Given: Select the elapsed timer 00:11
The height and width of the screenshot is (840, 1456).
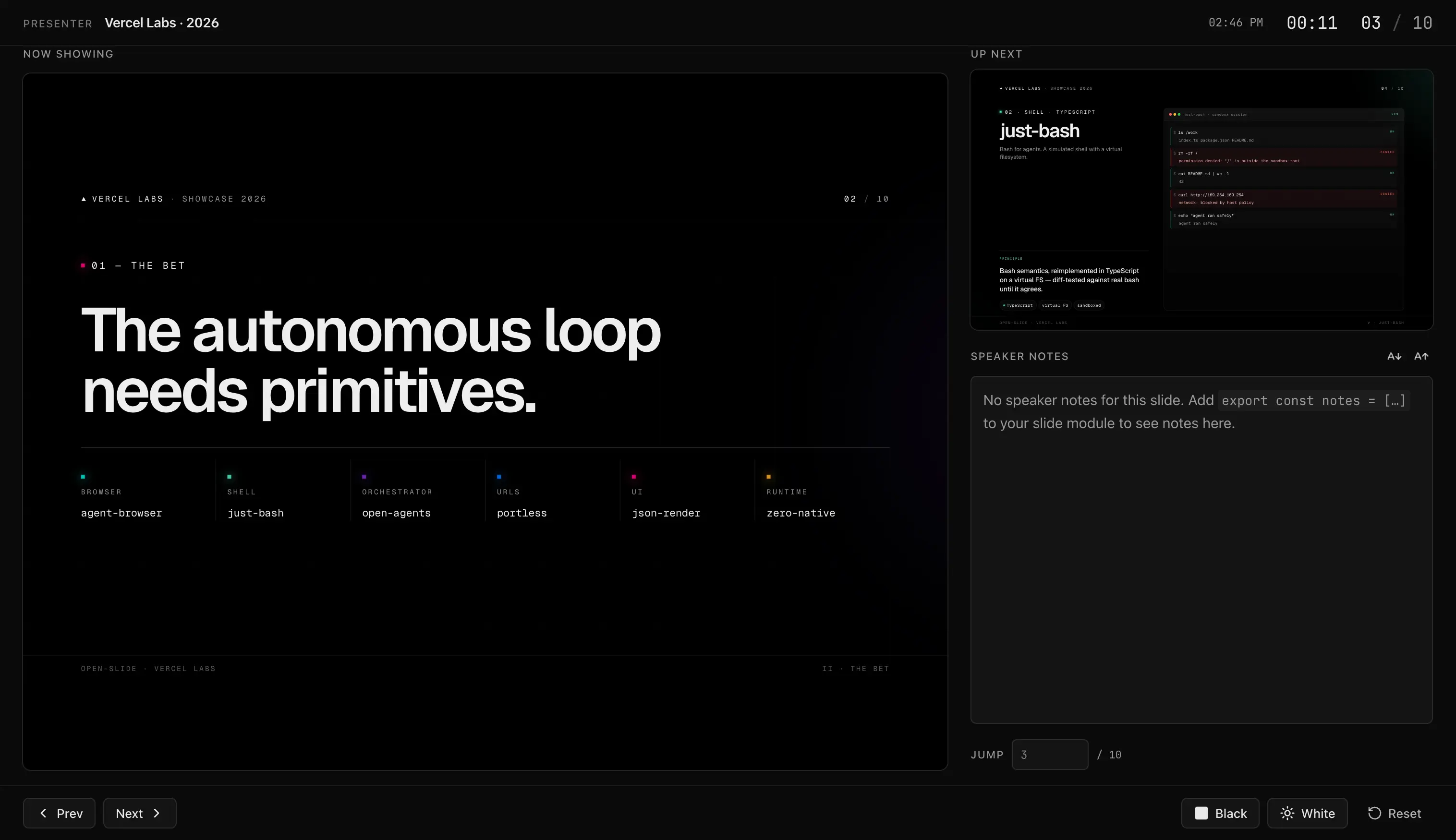Looking at the screenshot, I should [x=1312, y=23].
